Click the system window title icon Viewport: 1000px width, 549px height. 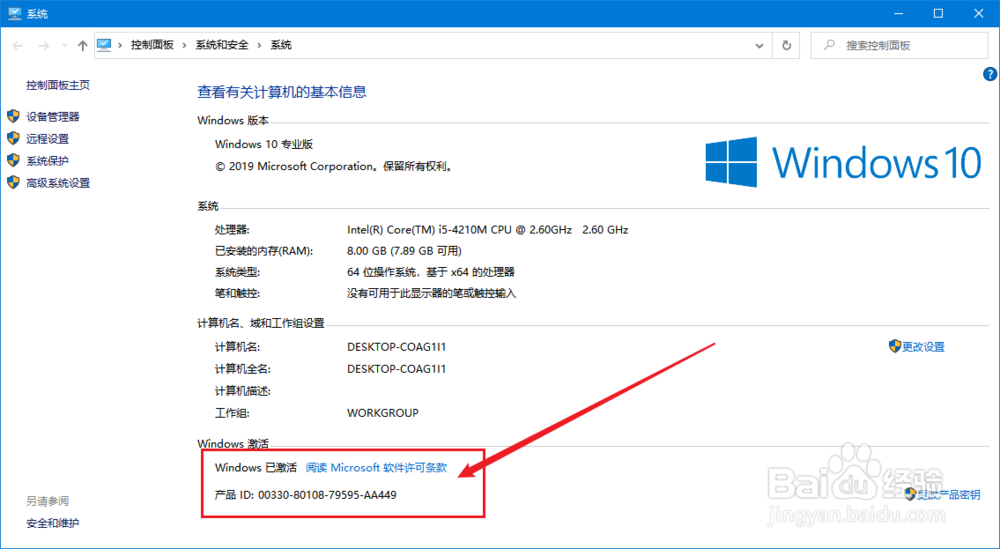tap(14, 13)
